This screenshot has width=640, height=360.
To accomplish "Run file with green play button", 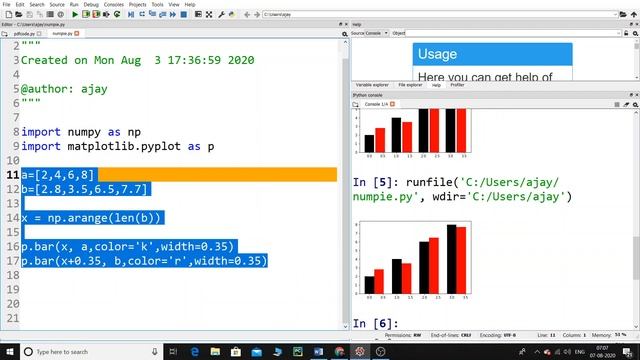I will [75, 15].
